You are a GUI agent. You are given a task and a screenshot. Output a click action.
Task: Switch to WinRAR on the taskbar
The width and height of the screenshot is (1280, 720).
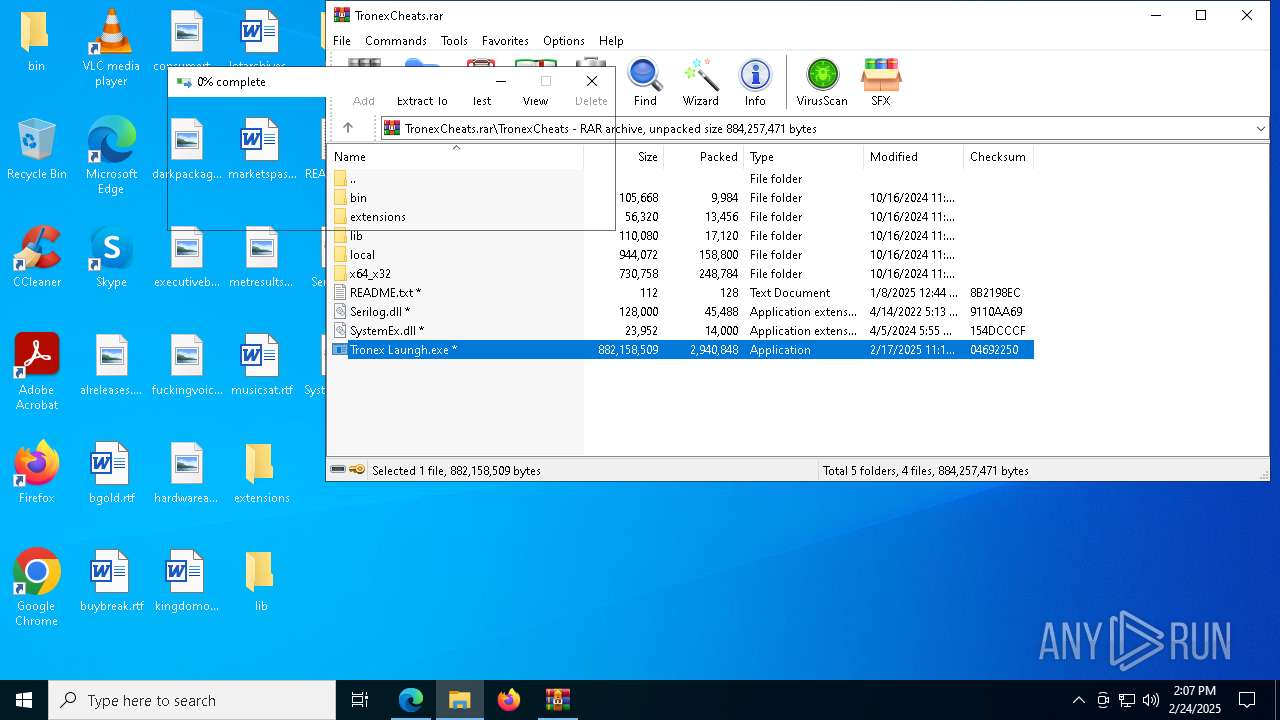click(x=557, y=700)
